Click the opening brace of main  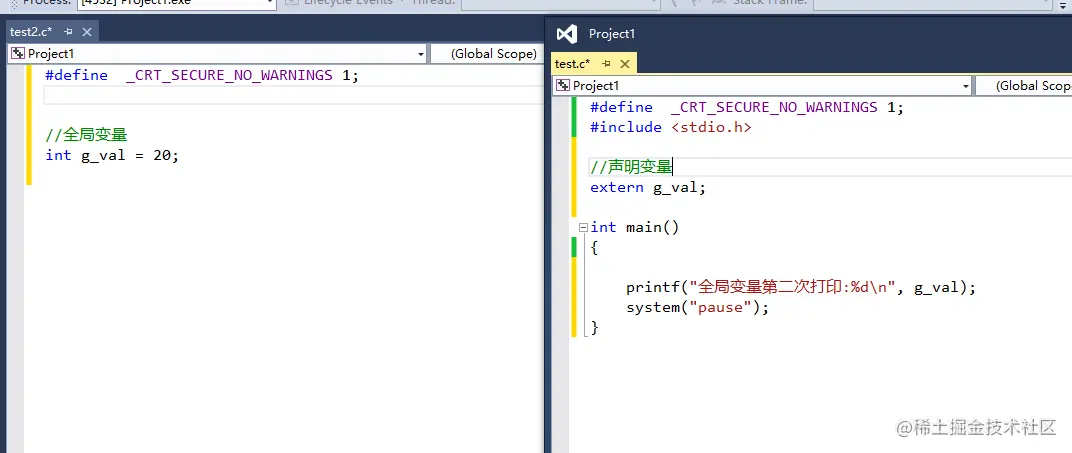(x=594, y=247)
